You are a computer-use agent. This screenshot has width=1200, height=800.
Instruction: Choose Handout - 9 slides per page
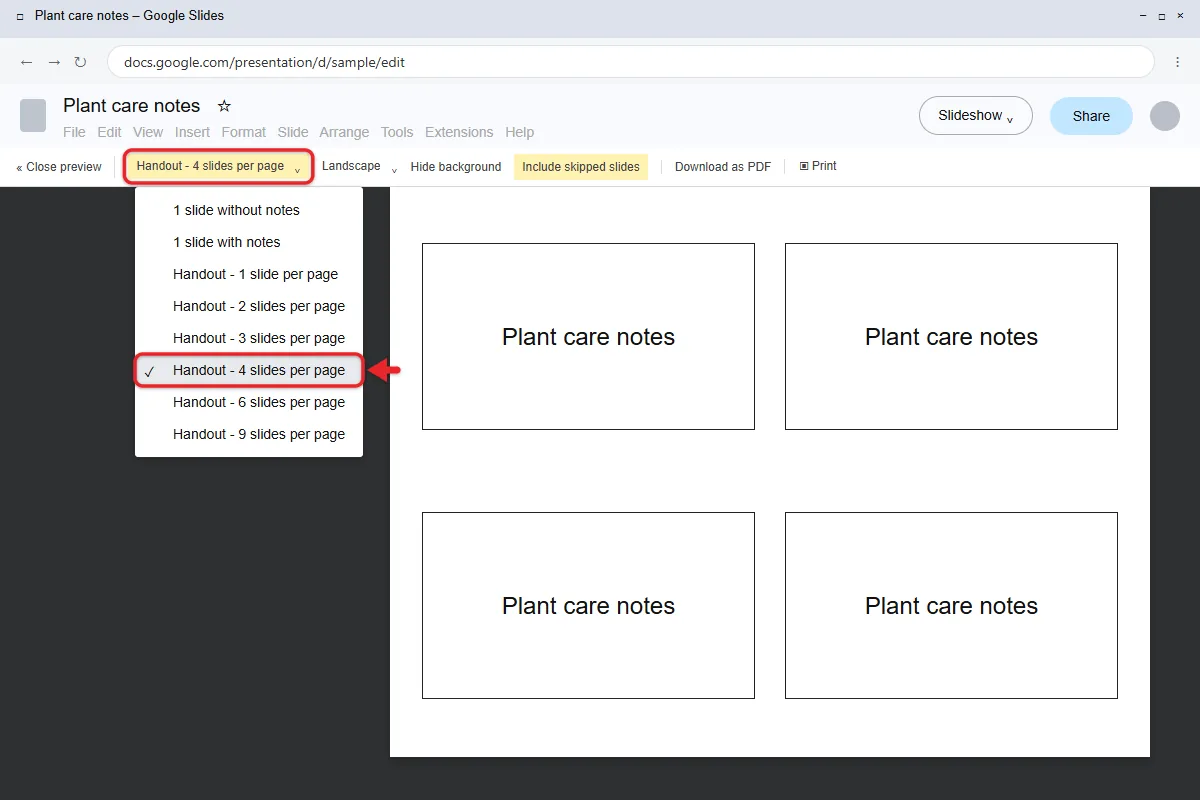(x=249, y=434)
